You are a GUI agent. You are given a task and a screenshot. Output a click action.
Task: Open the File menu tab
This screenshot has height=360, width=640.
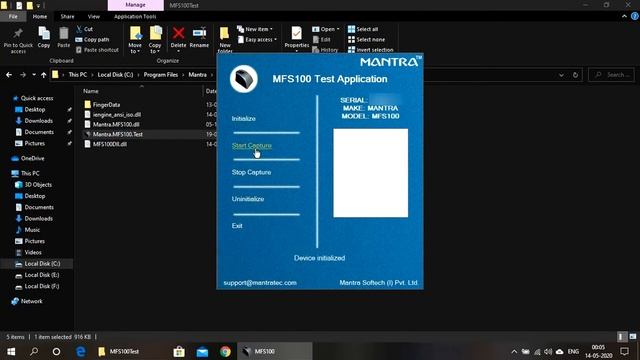(13, 16)
